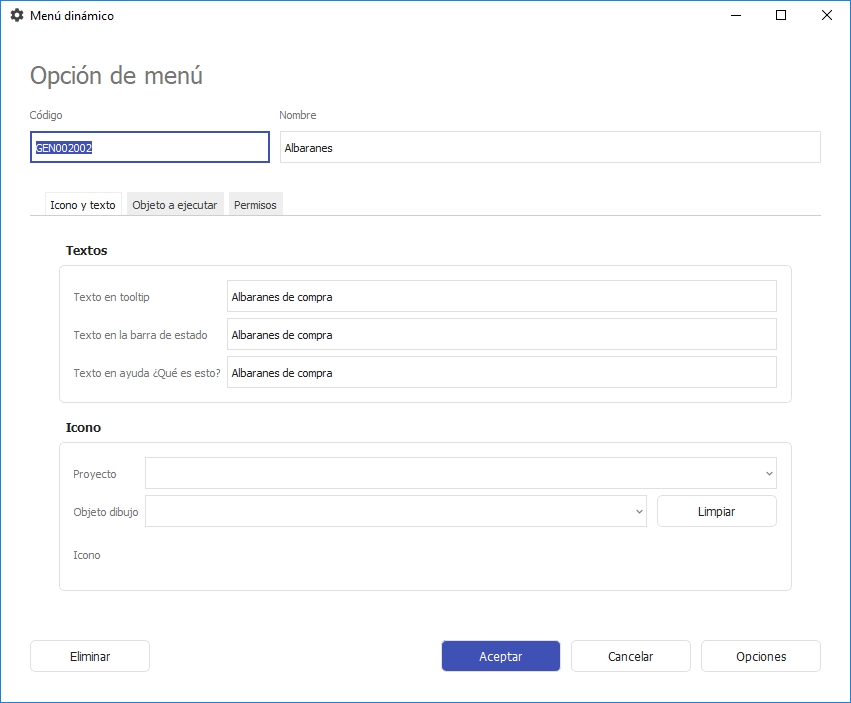Select the Texto en la barra de estado field
Image resolution: width=851 pixels, height=703 pixels.
point(501,334)
